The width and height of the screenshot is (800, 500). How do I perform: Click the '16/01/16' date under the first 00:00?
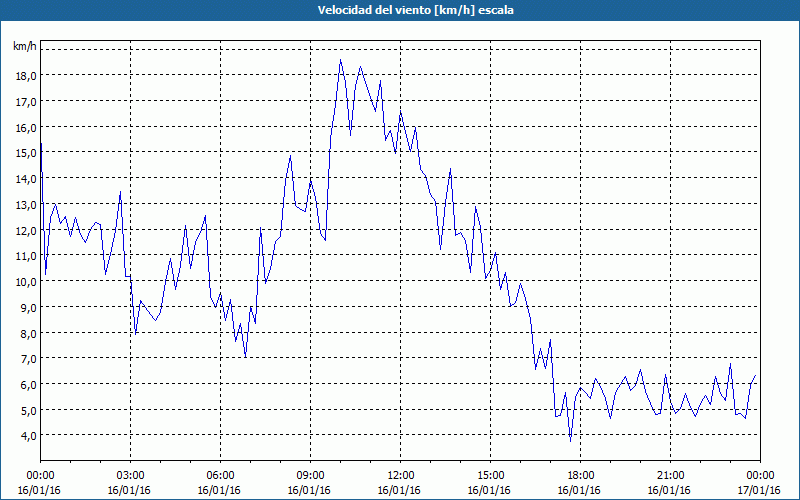[39, 490]
